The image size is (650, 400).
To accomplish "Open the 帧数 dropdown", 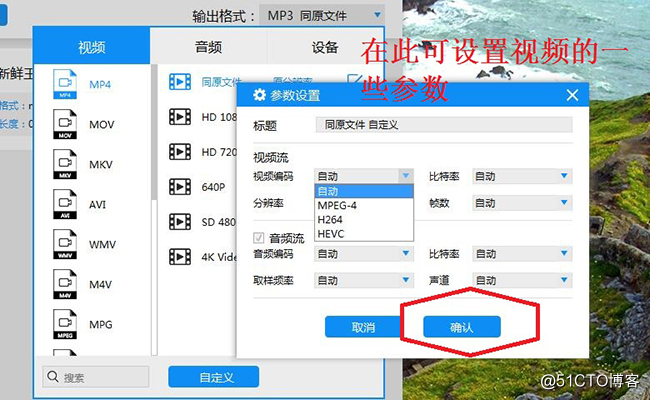I will pos(522,203).
